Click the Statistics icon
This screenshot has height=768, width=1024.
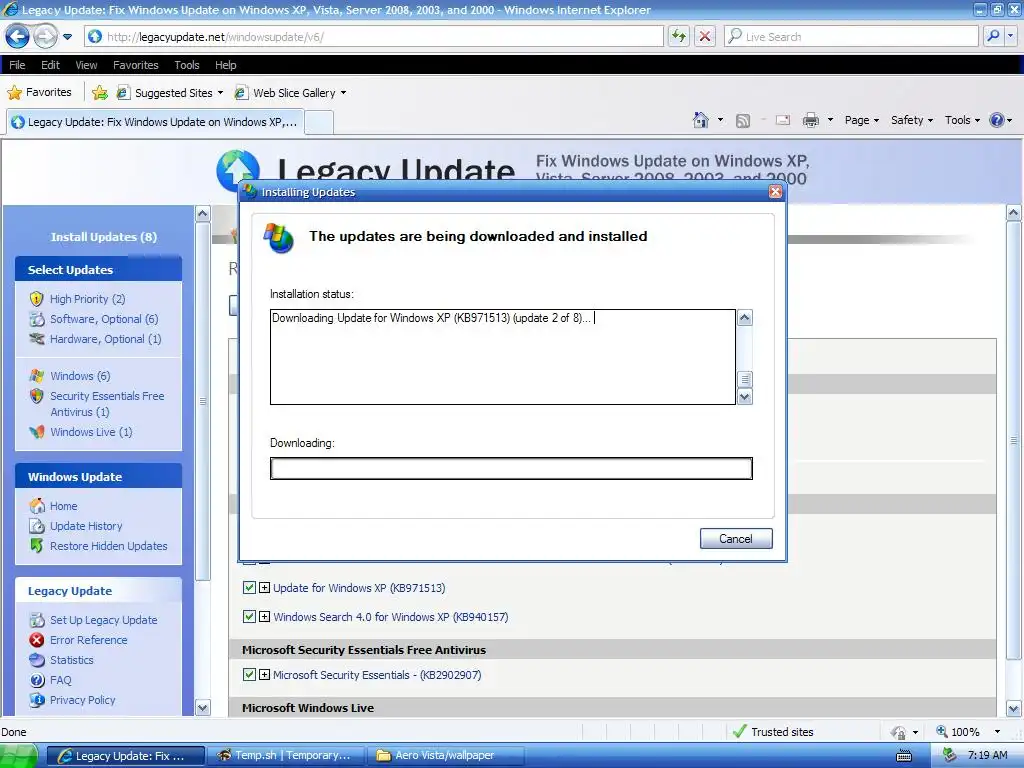(x=37, y=660)
